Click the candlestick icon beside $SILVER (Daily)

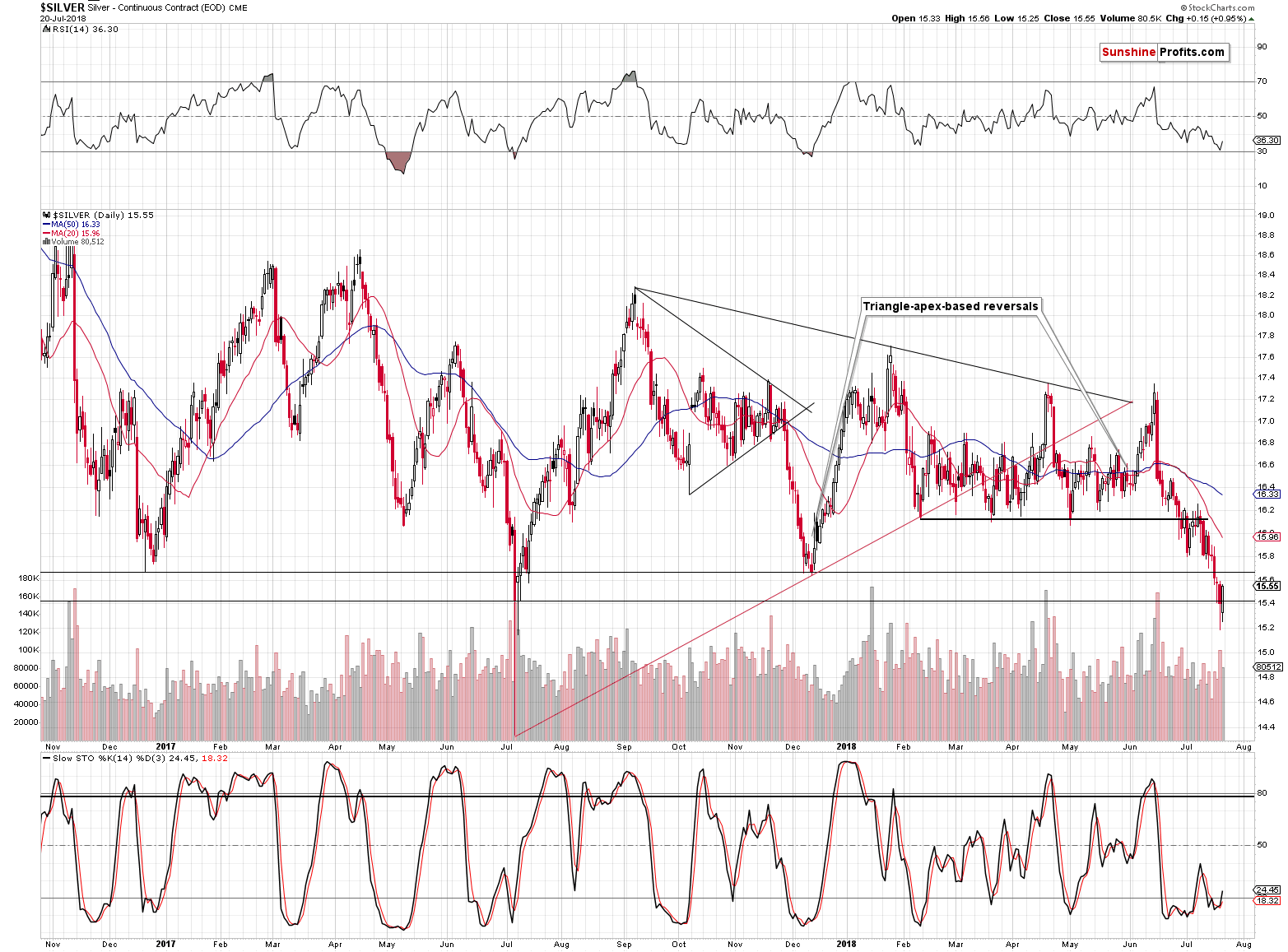(x=46, y=216)
